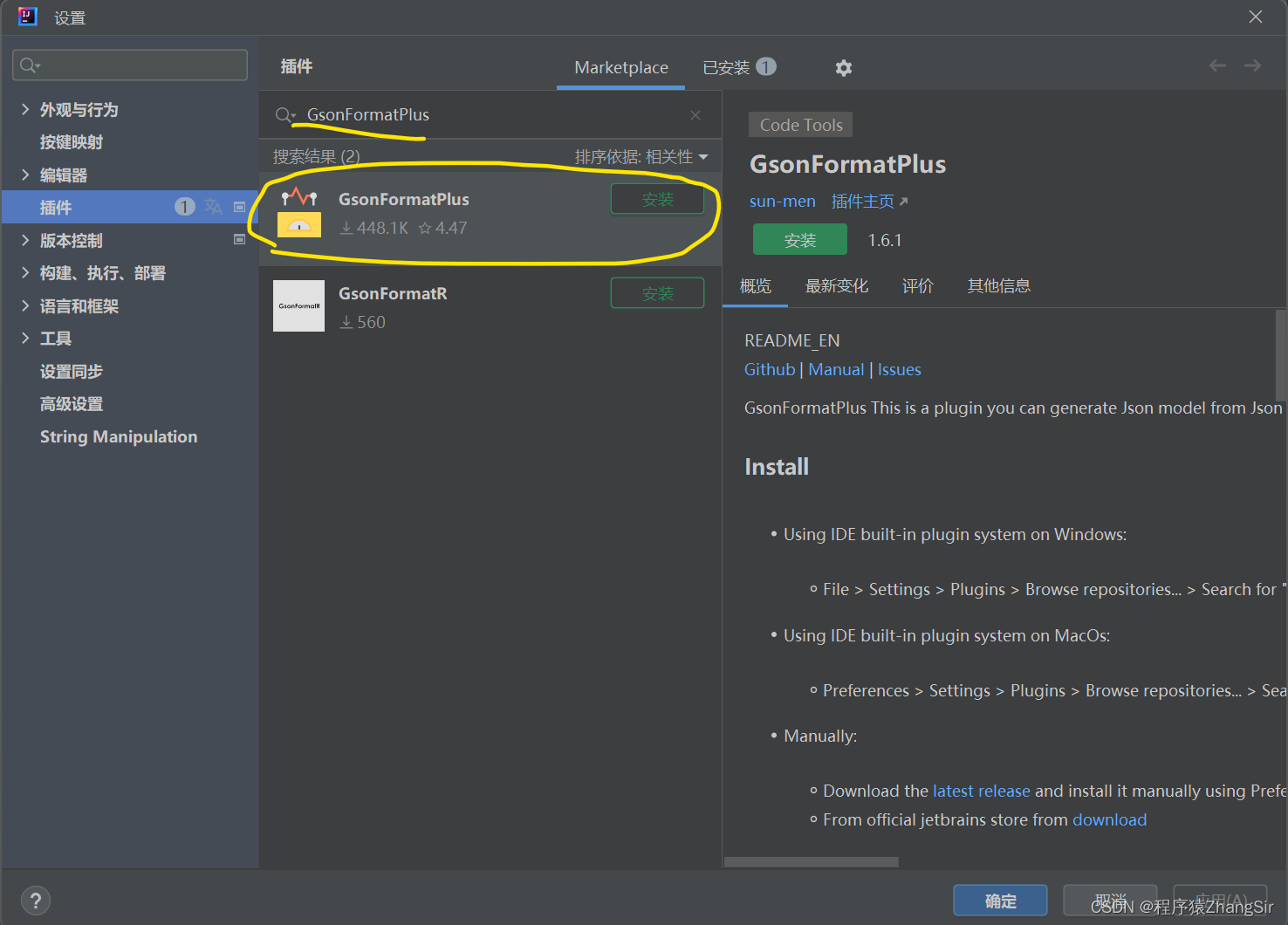Switch to the 已安装 tab

point(739,67)
